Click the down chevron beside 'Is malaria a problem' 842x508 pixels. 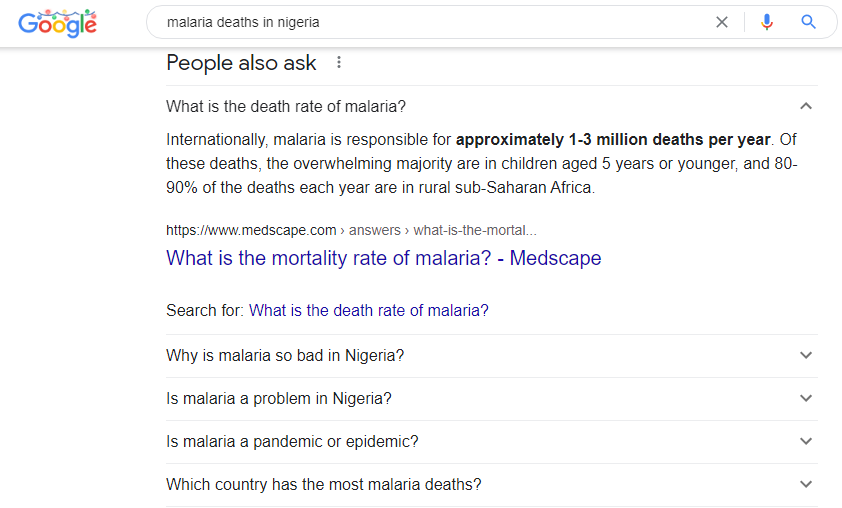coord(806,398)
